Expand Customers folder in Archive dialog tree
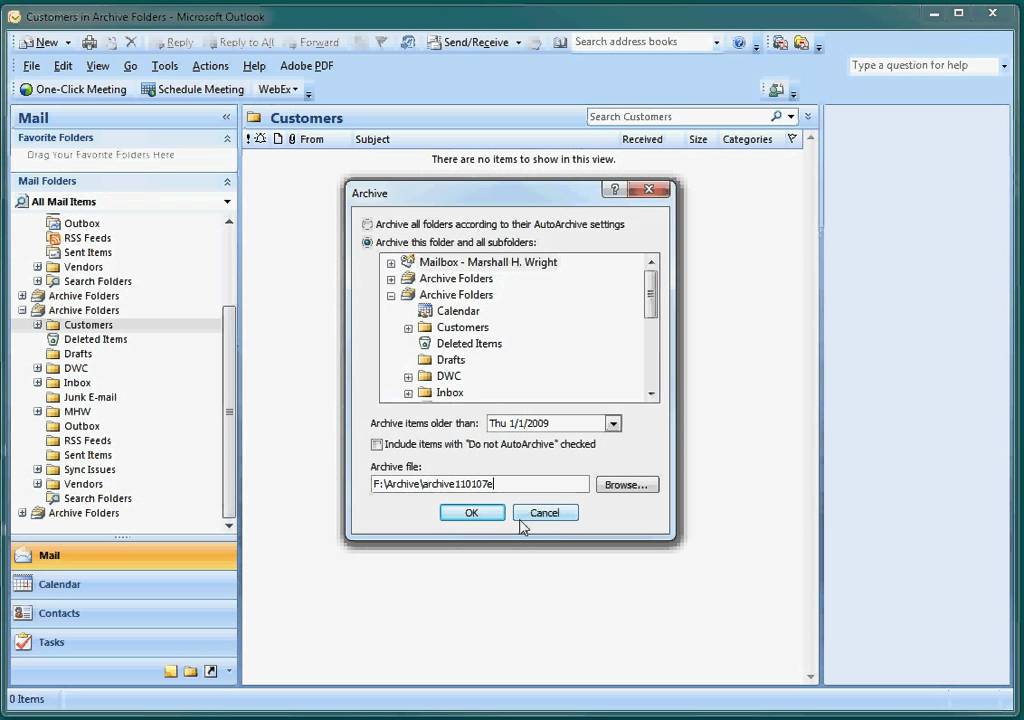This screenshot has height=720, width=1024. click(x=408, y=328)
